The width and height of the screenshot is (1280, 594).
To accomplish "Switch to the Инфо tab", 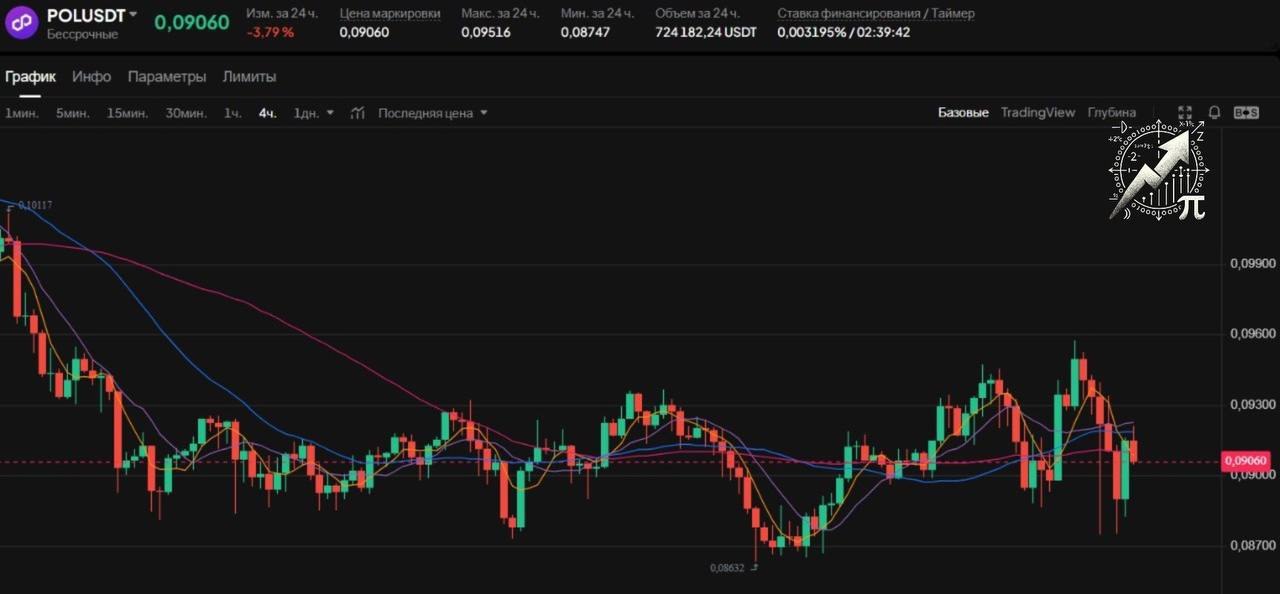I will [x=91, y=77].
